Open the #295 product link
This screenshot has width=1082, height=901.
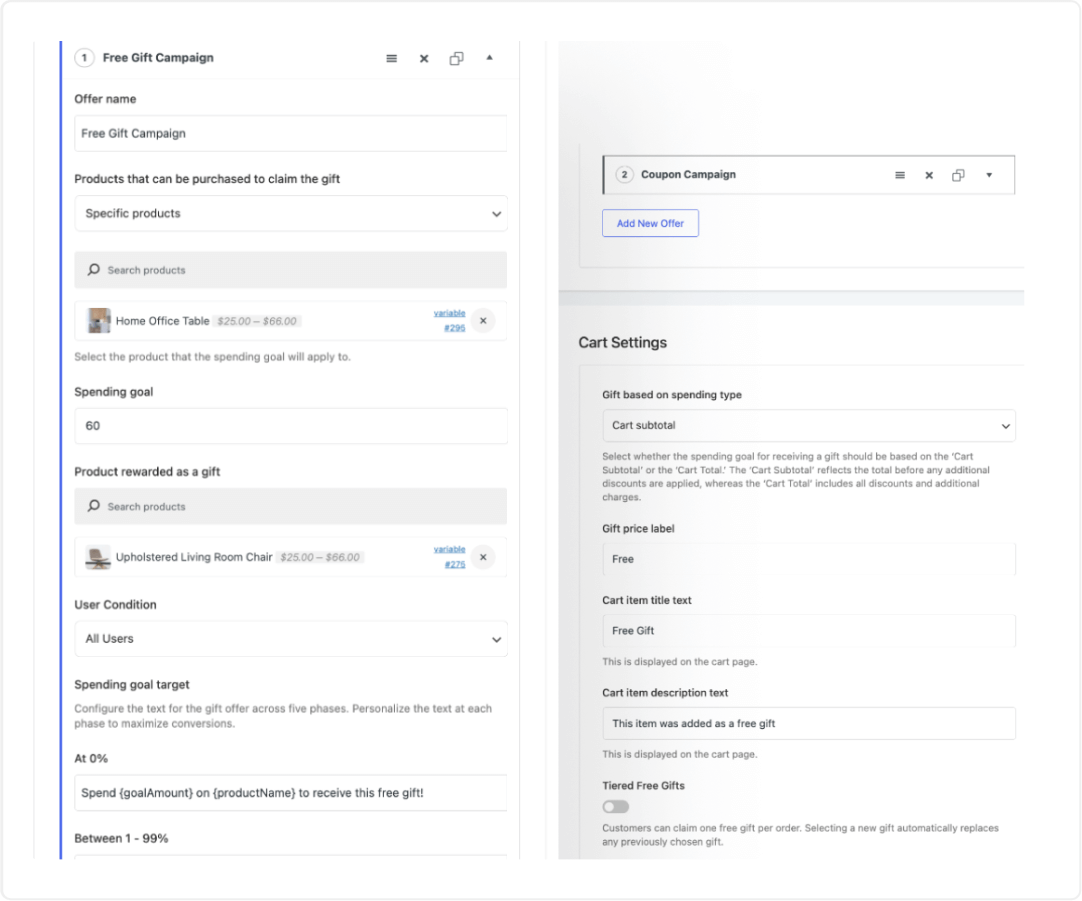click(454, 328)
